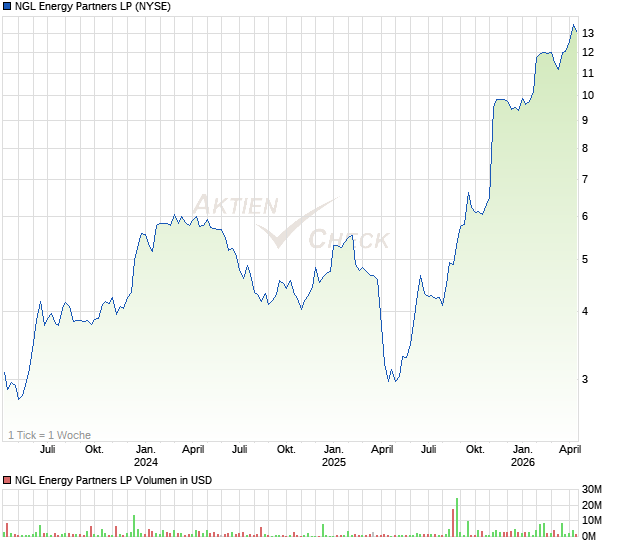Click the volume axis label '0M'
The width and height of the screenshot is (620, 546).
(589, 536)
